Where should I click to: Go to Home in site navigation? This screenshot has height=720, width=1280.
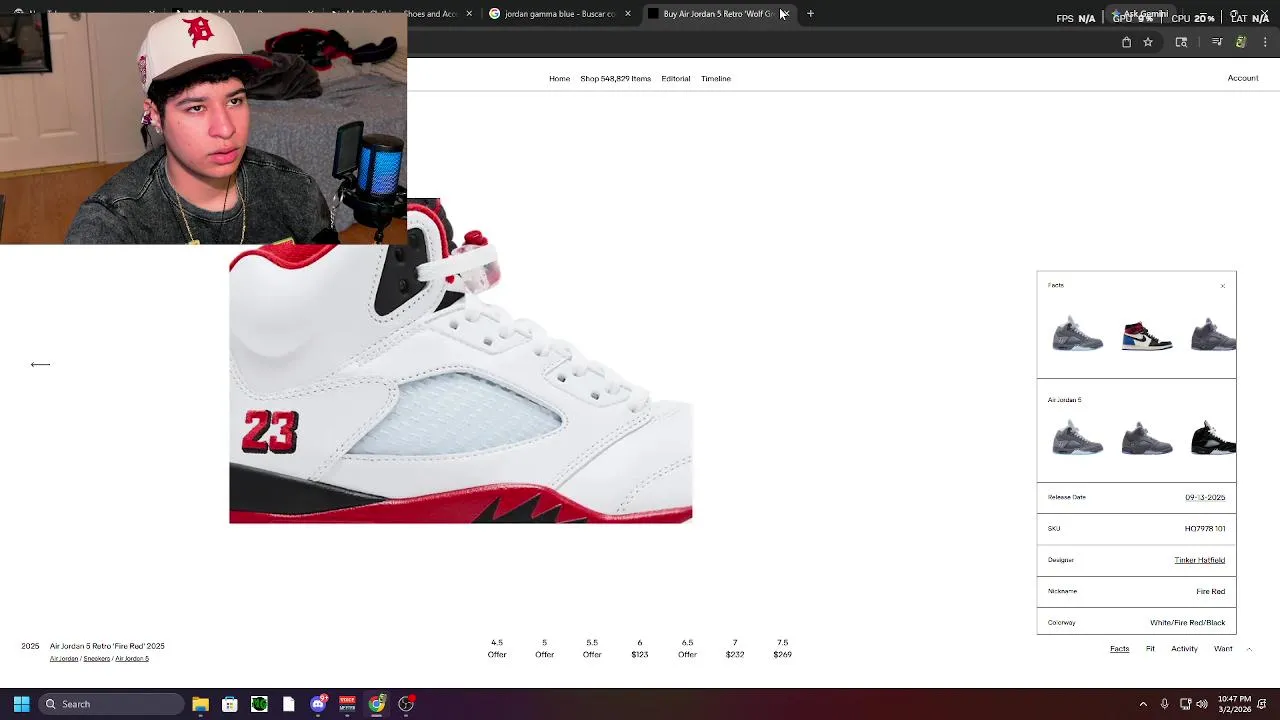point(559,78)
